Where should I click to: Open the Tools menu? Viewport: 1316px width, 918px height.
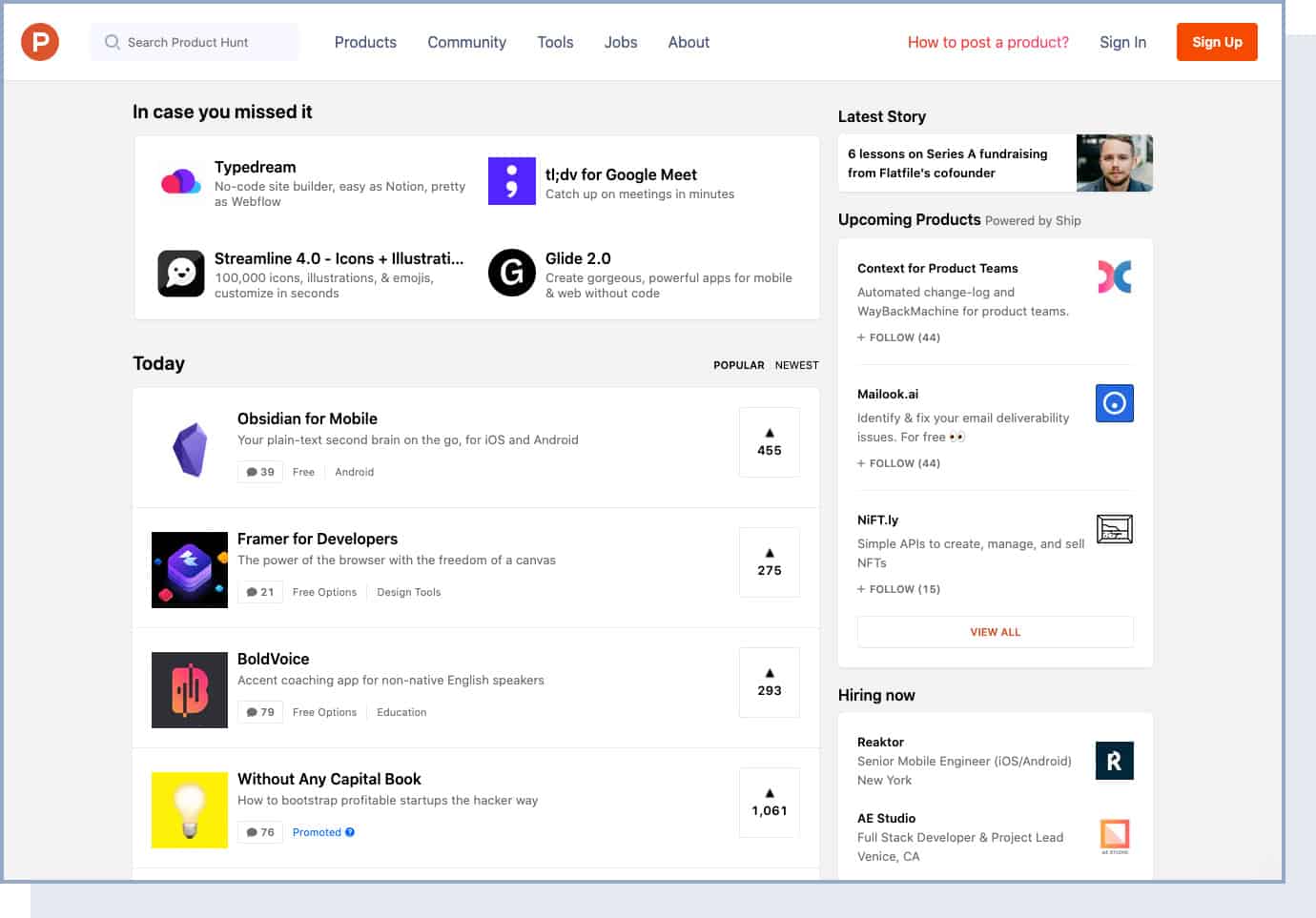tap(555, 42)
